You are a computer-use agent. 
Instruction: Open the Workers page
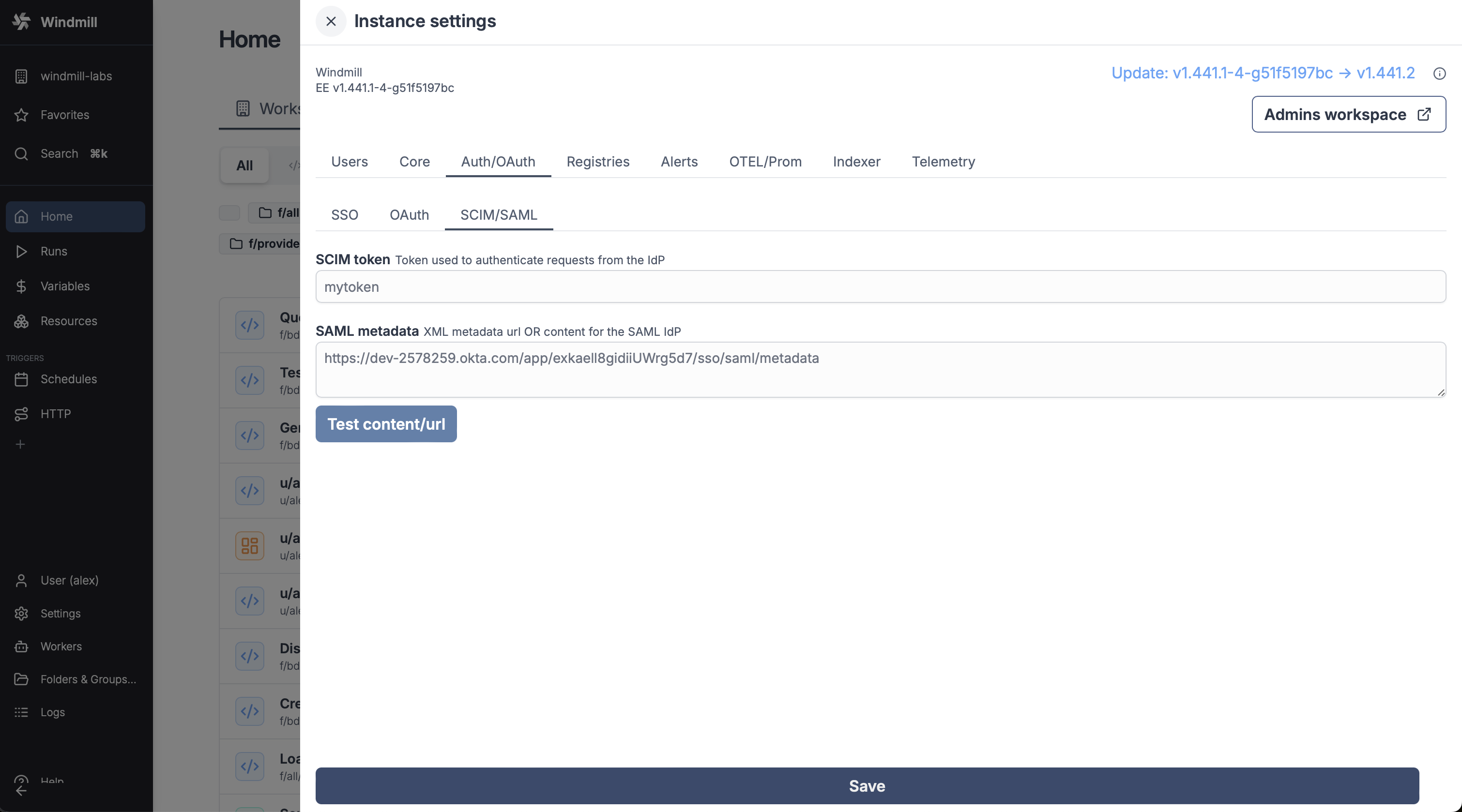(61, 647)
